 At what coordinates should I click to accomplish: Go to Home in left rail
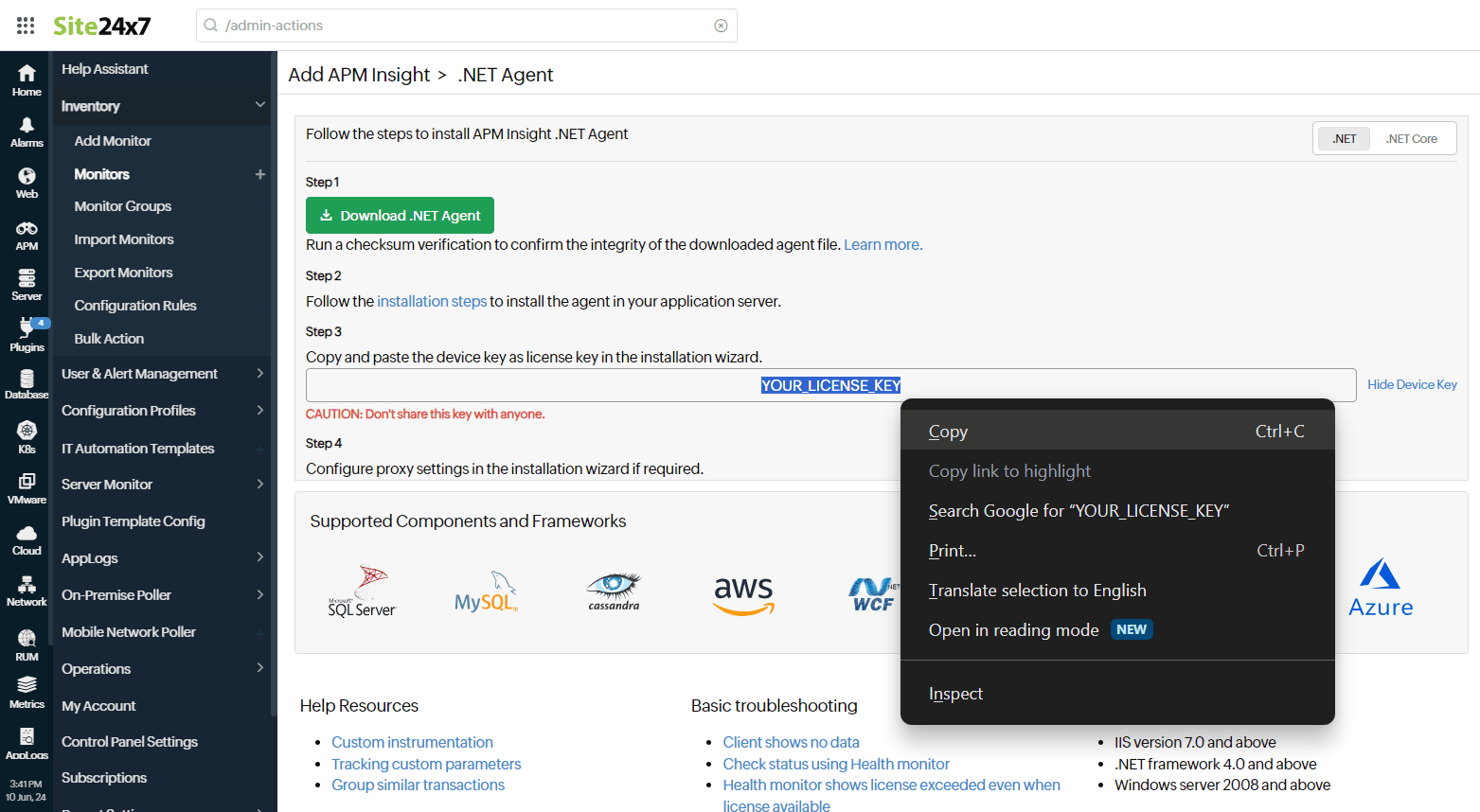(x=27, y=79)
